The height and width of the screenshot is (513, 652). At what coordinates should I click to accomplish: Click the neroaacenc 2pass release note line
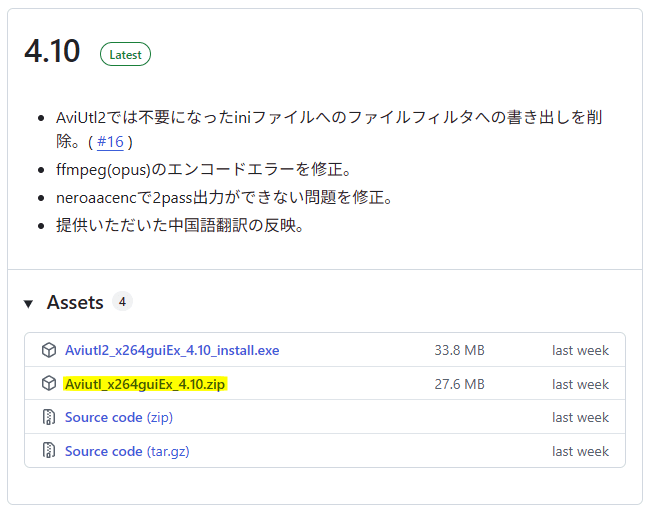coord(224,197)
